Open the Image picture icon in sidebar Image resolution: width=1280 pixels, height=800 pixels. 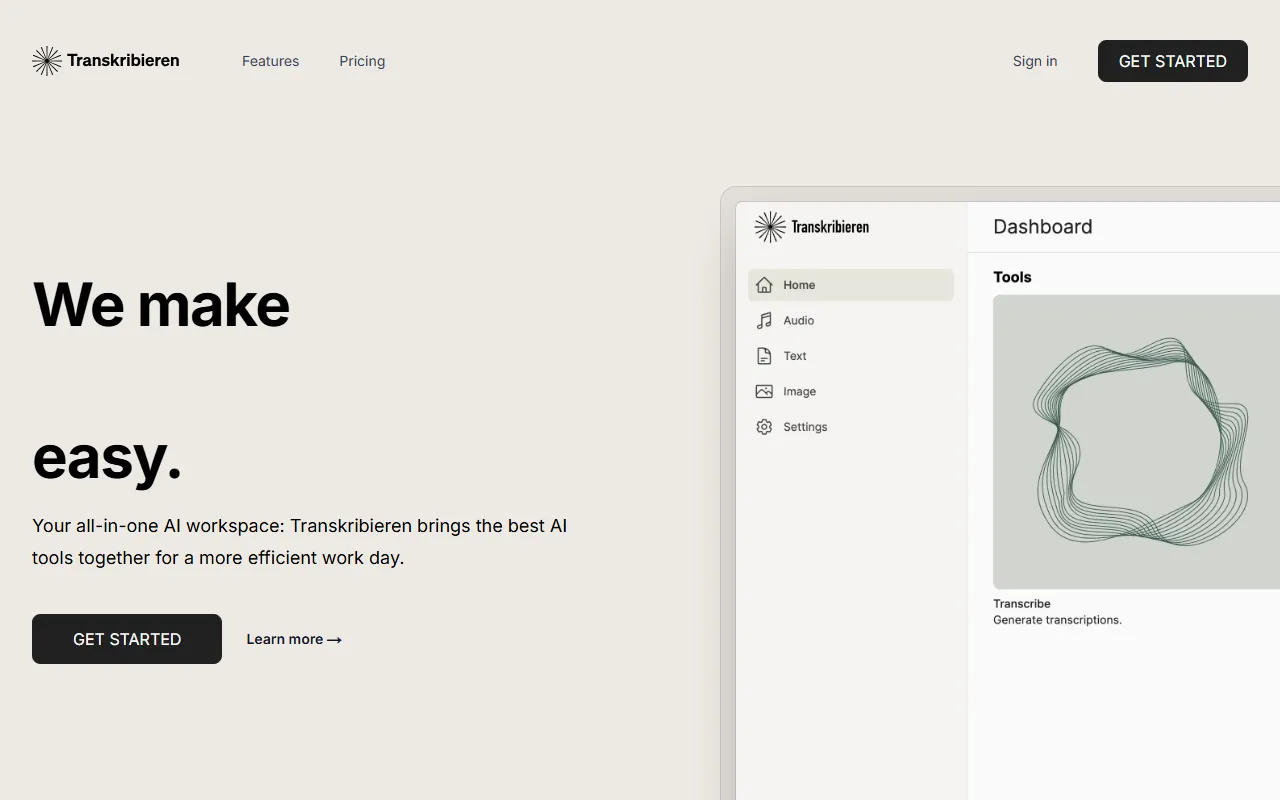(x=764, y=392)
